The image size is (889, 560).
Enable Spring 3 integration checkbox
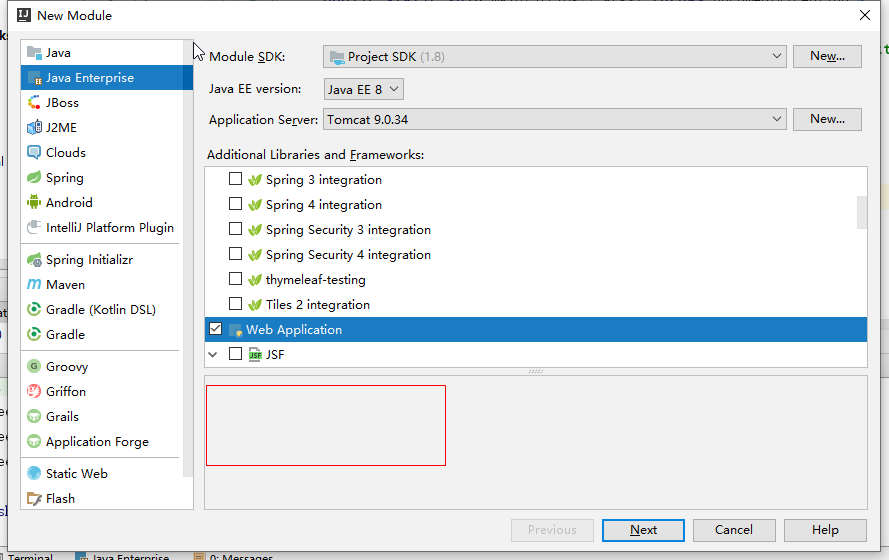(x=235, y=179)
